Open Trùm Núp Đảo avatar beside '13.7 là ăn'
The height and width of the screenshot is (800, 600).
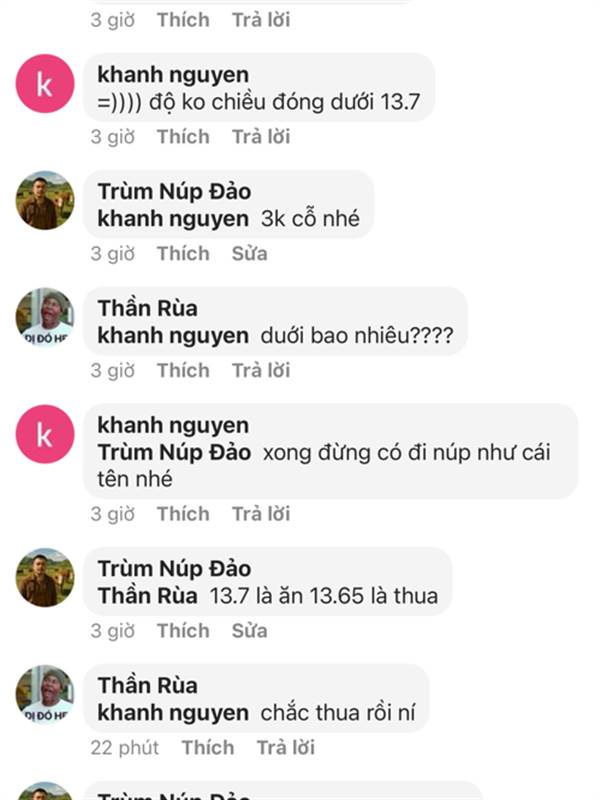(x=45, y=577)
